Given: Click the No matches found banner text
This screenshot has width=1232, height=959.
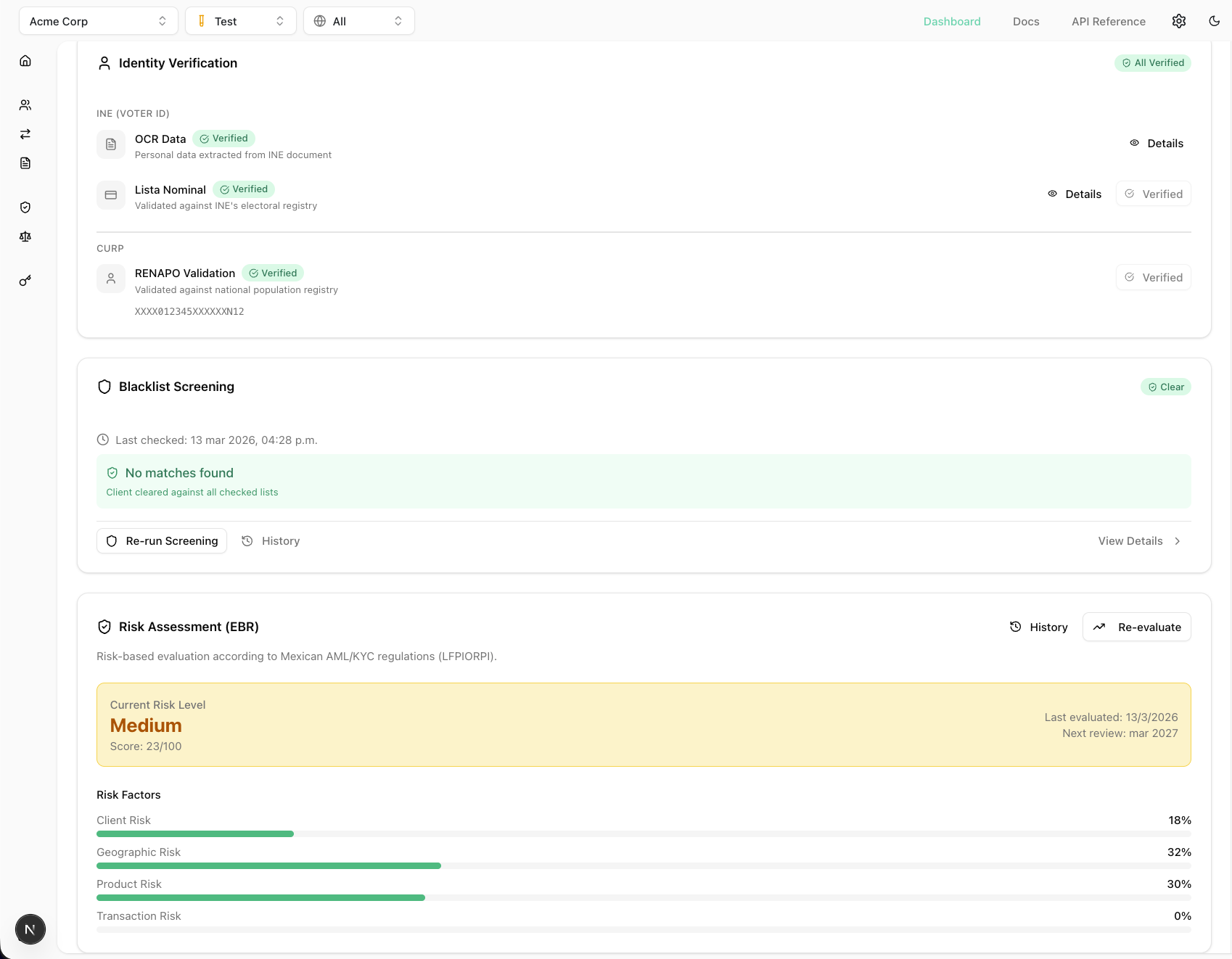Looking at the screenshot, I should click(179, 473).
